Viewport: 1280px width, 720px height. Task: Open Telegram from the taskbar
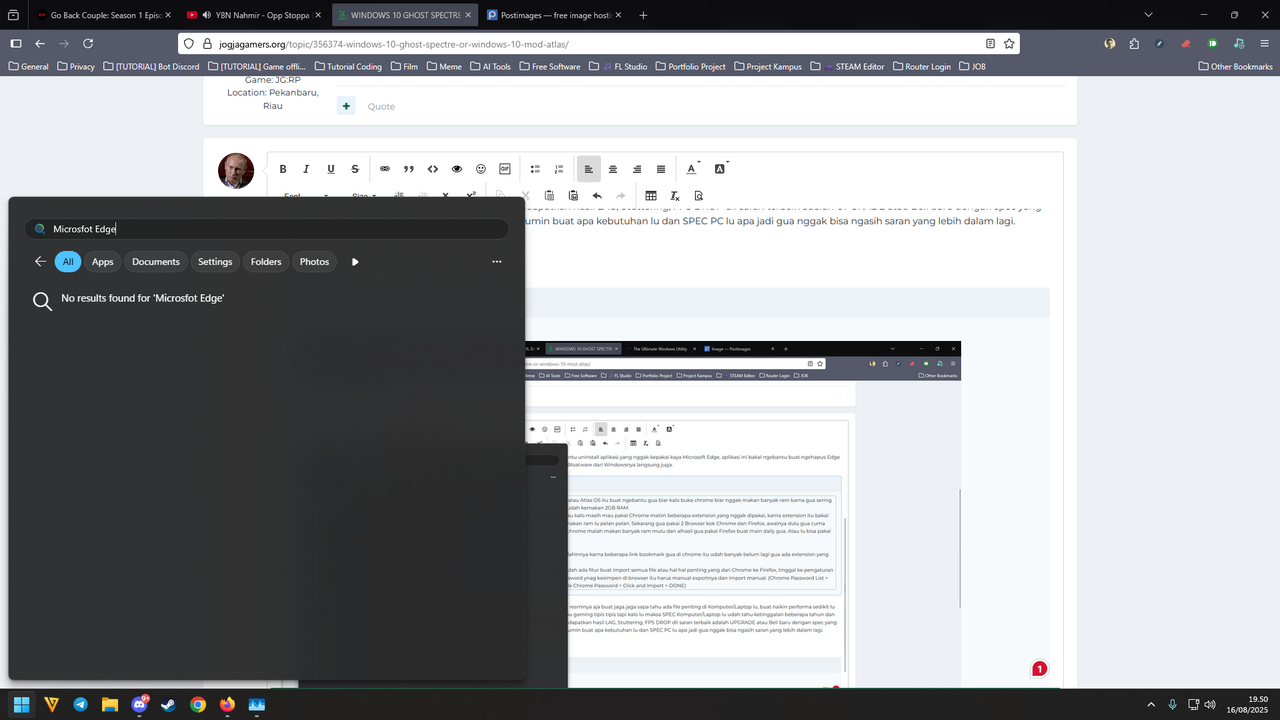[x=80, y=704]
